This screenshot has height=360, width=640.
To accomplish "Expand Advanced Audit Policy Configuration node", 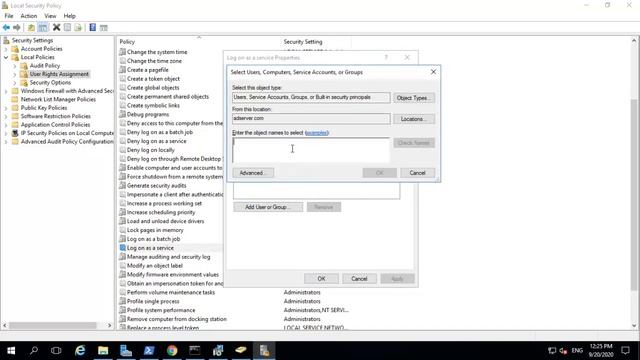I will pos(6,142).
